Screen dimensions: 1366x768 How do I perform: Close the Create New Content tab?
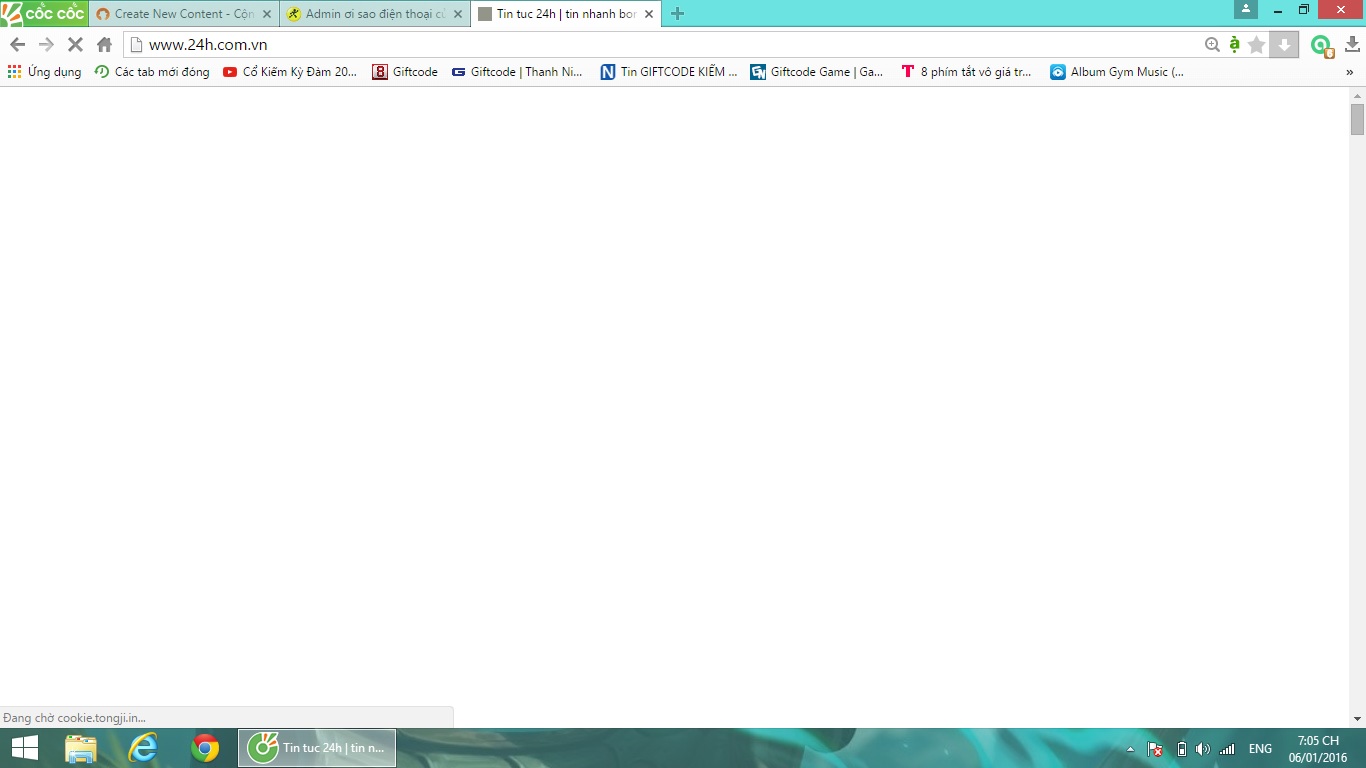click(x=267, y=14)
